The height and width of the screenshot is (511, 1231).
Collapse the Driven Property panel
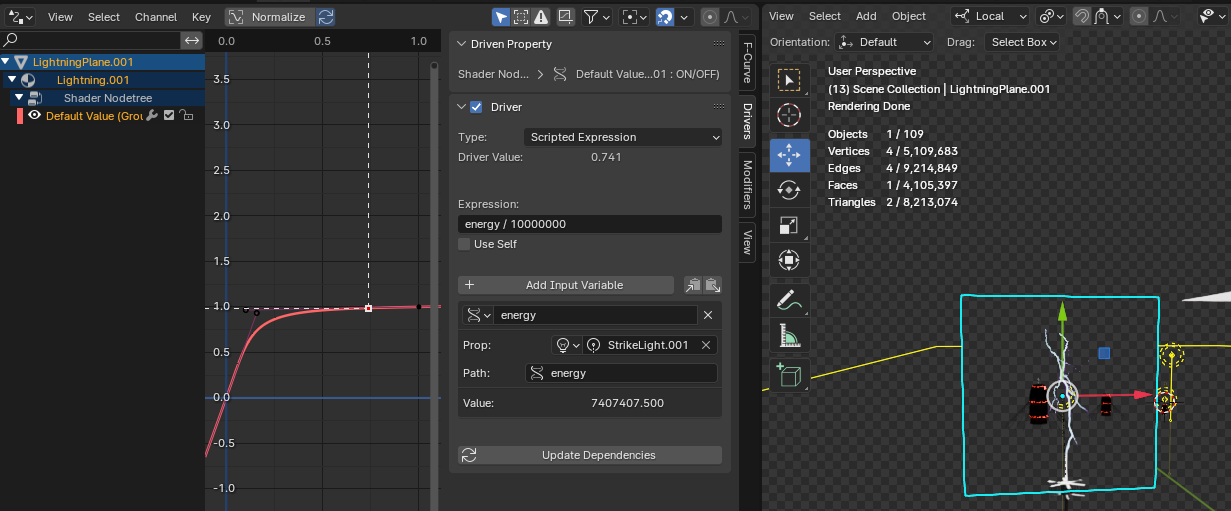pos(461,44)
